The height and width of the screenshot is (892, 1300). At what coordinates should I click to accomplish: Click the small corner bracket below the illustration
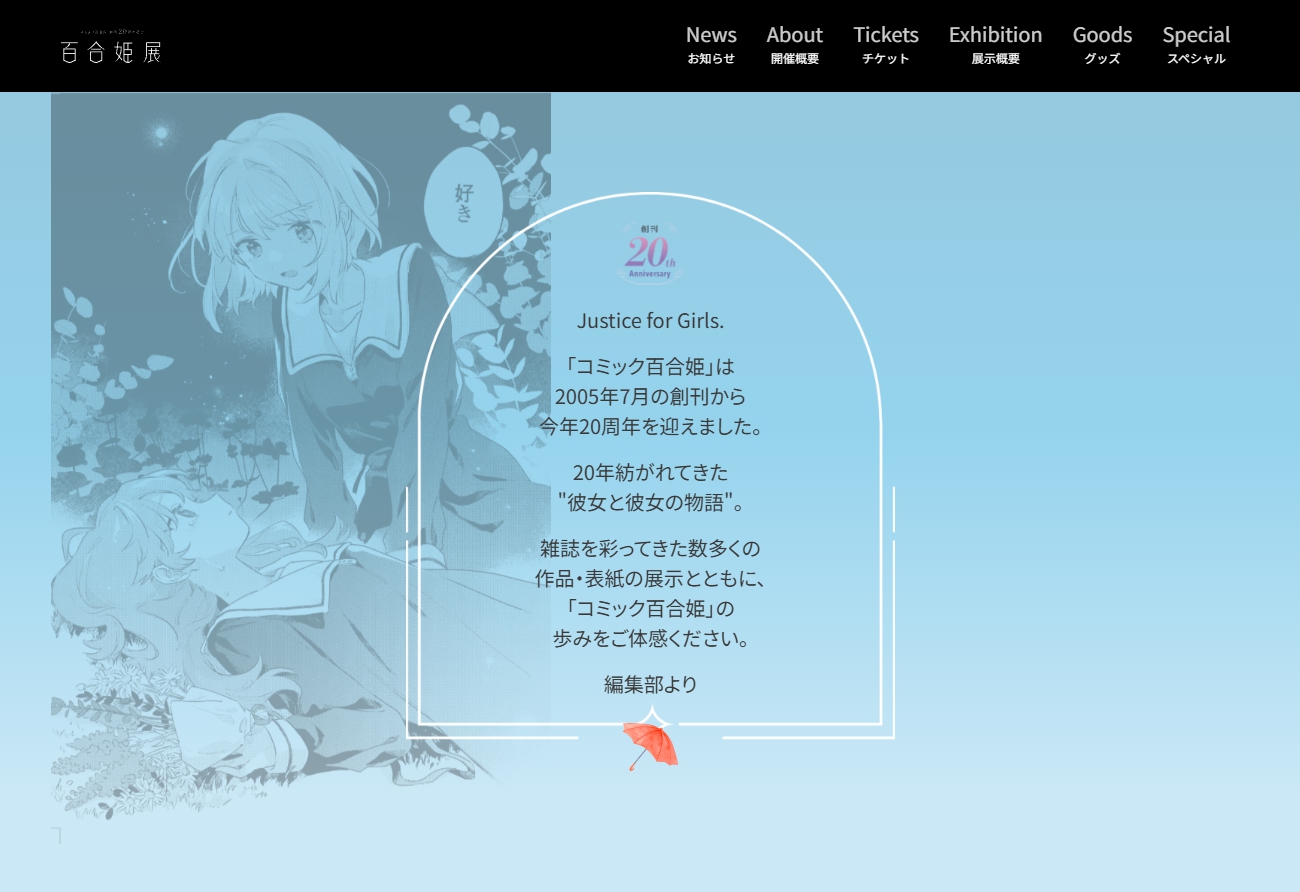[57, 835]
